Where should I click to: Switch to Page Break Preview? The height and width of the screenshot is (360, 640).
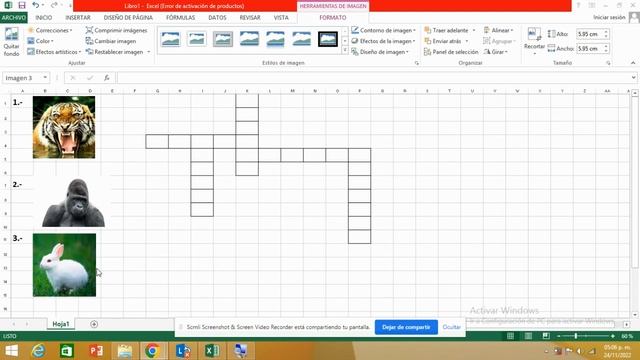[546, 336]
